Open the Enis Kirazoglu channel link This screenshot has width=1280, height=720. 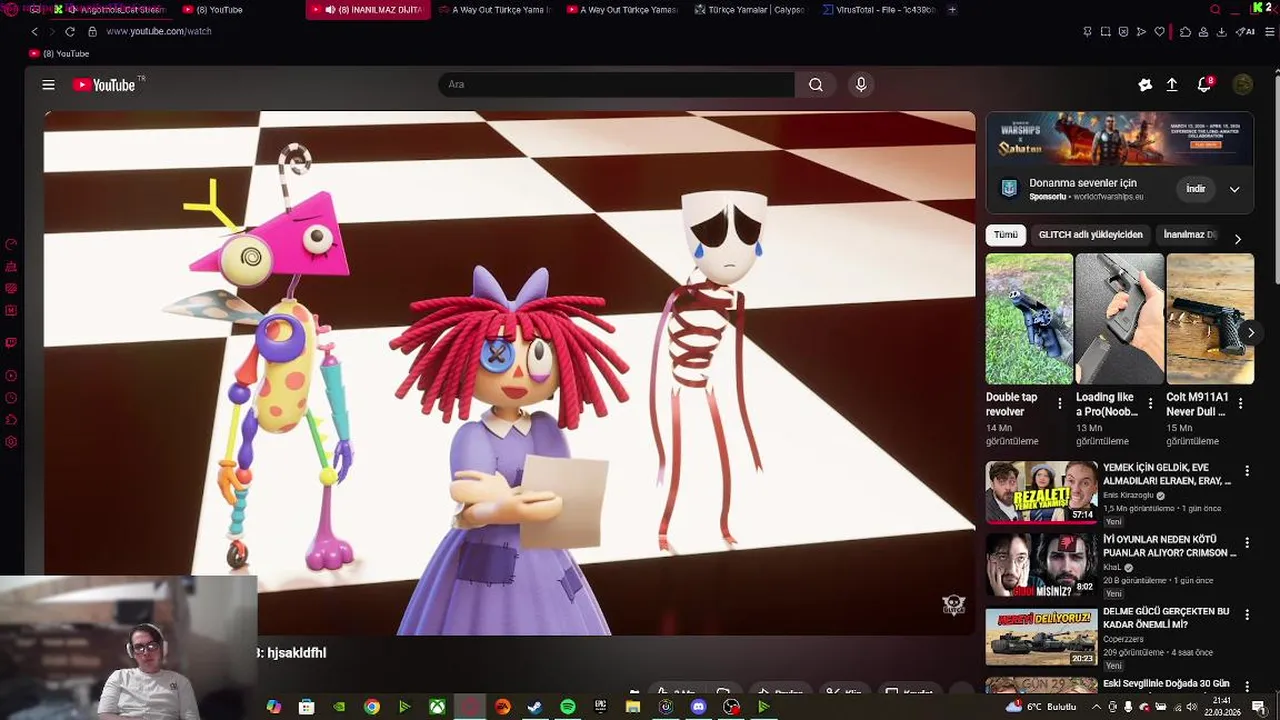(x=1128, y=495)
